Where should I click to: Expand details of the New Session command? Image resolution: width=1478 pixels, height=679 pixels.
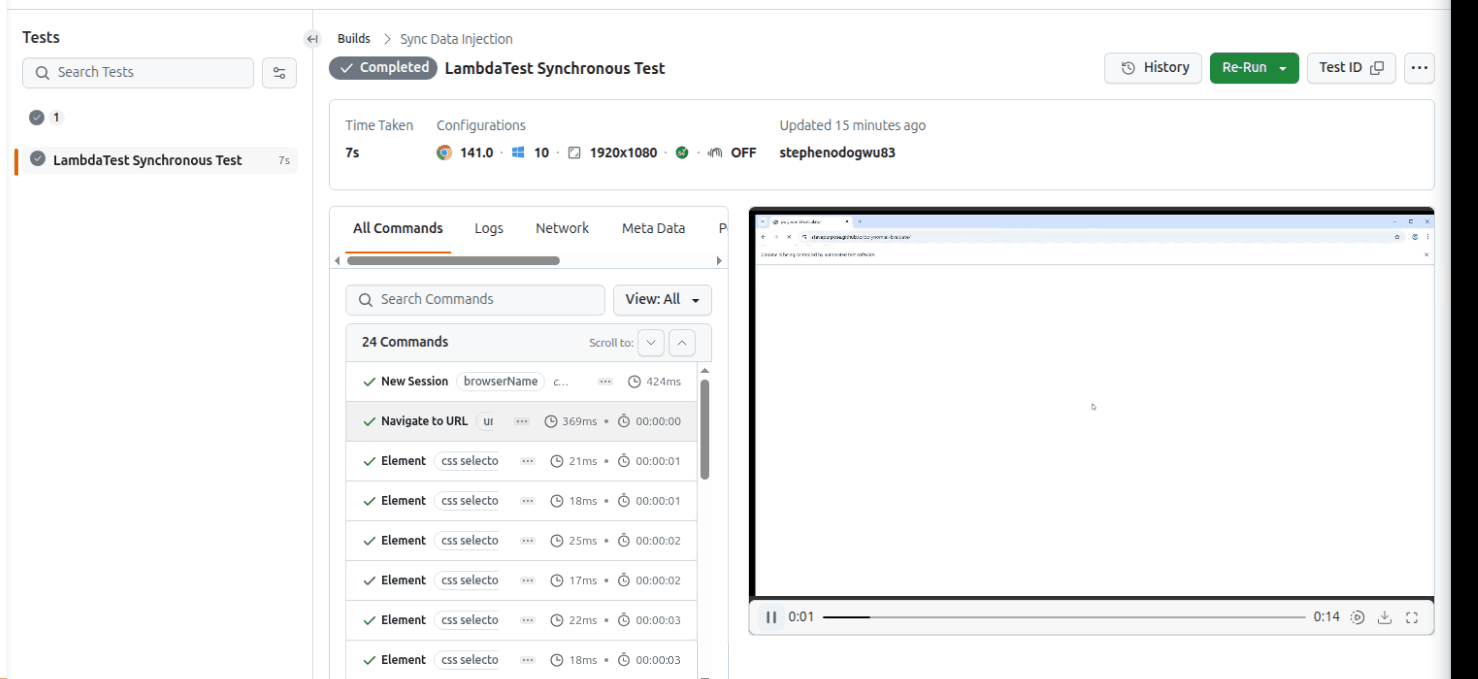[605, 381]
